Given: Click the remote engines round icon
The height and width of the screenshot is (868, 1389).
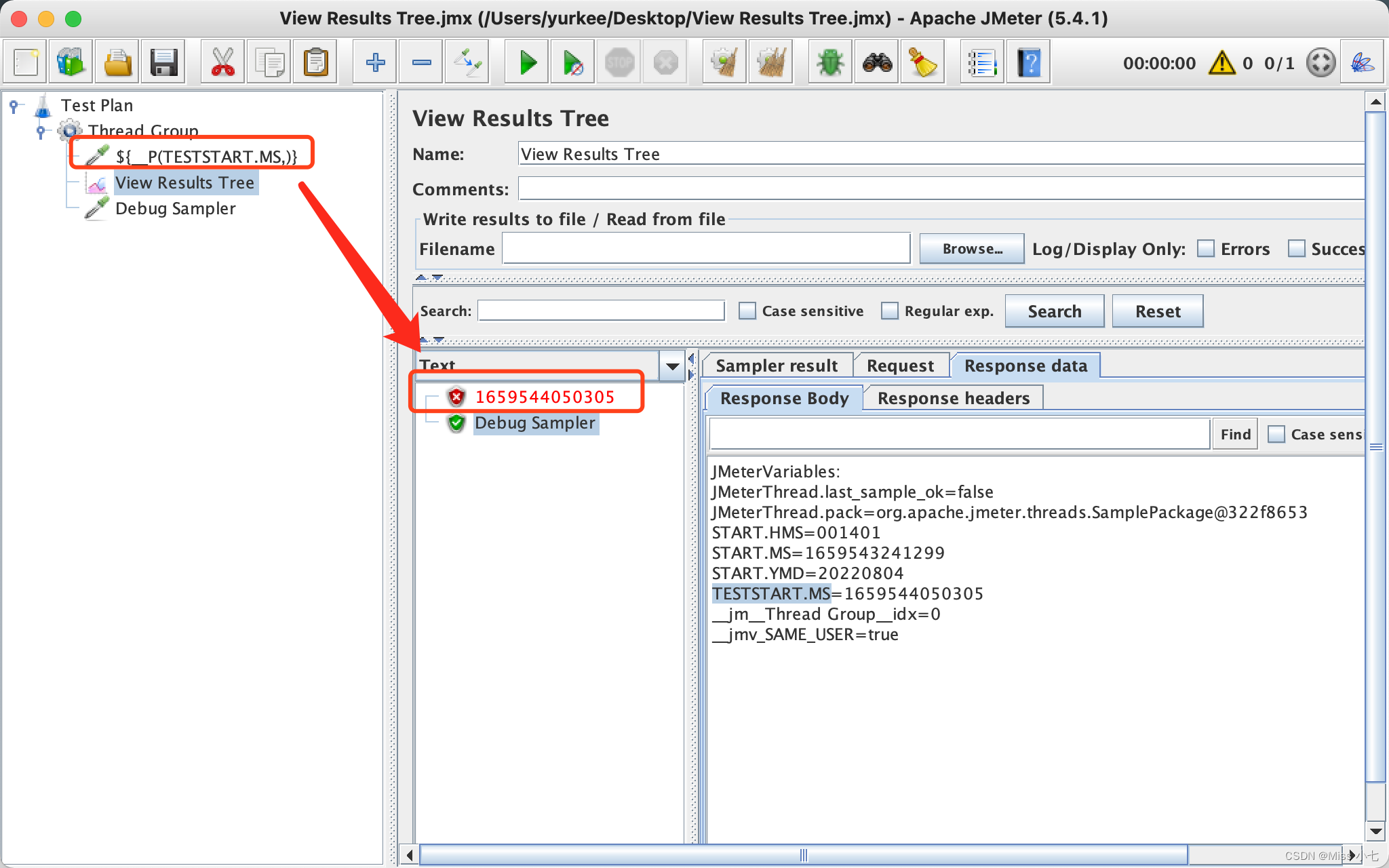Looking at the screenshot, I should pos(1320,63).
